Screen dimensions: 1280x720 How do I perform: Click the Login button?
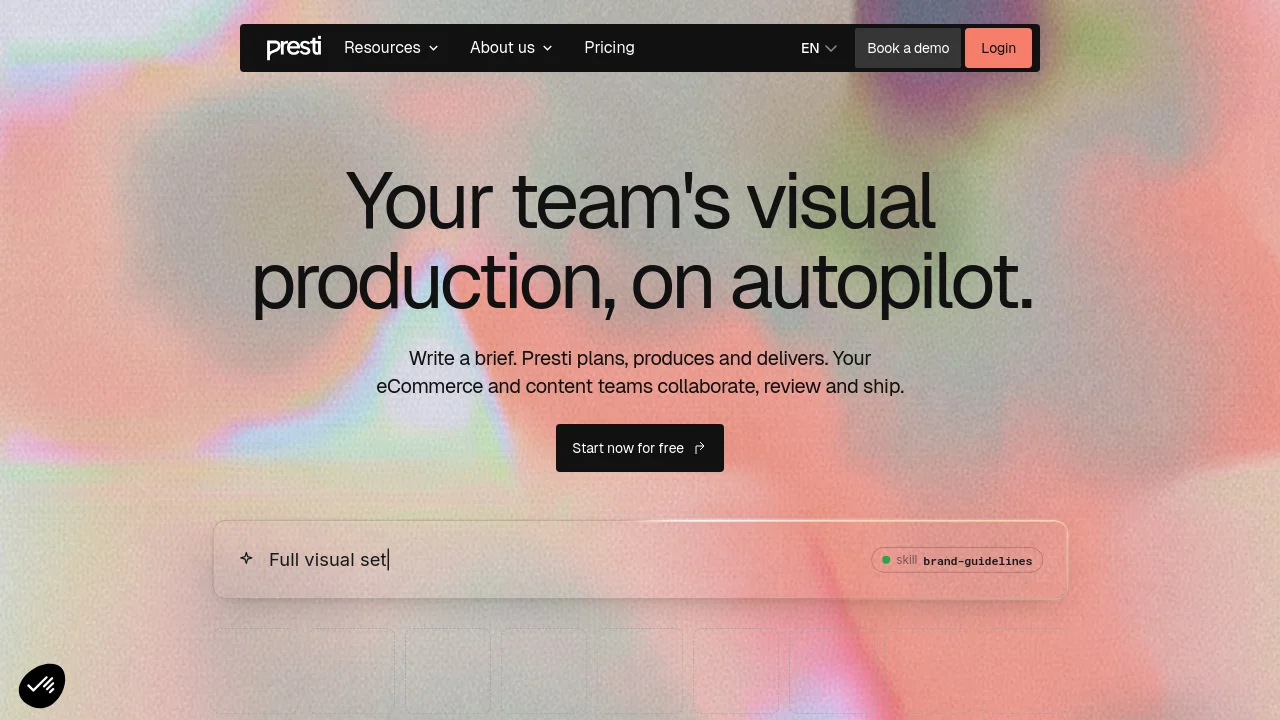pyautogui.click(x=998, y=48)
